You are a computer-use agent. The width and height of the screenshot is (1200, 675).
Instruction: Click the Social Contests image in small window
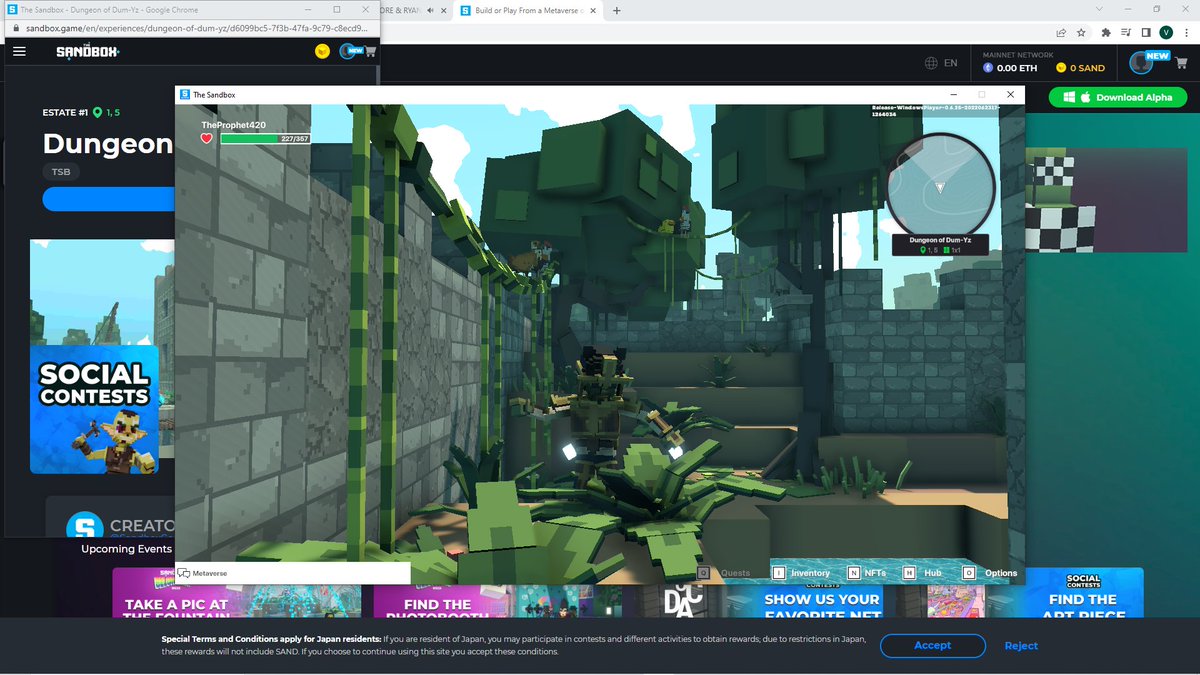[95, 410]
